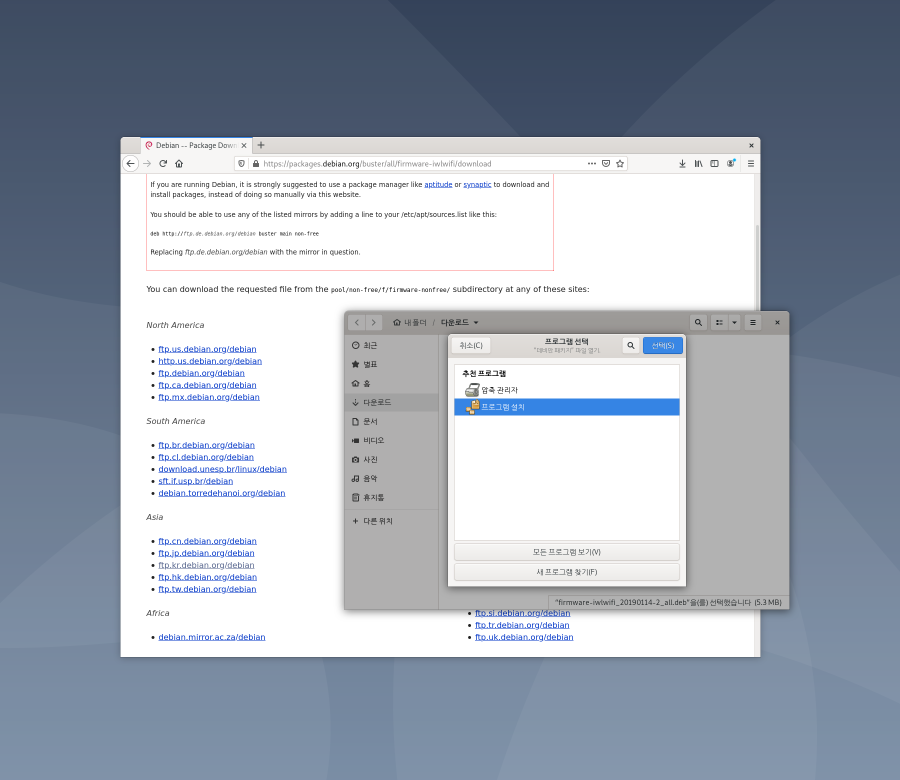Open Firefox account icon
900x780 pixels.
tap(731, 164)
